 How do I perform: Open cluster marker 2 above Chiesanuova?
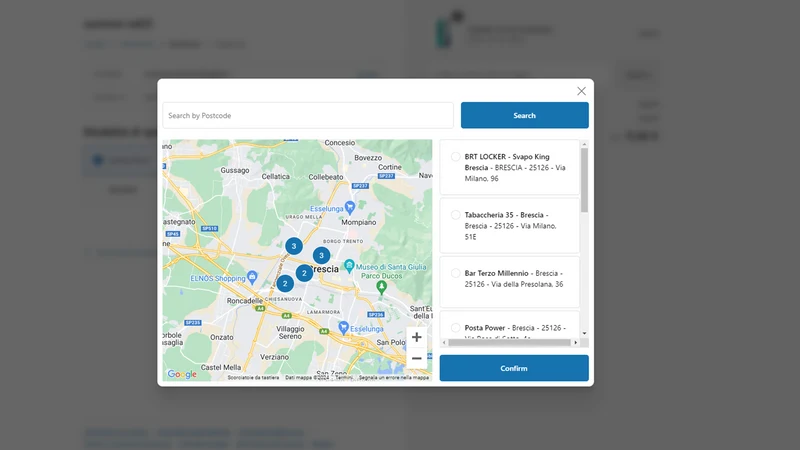(285, 283)
